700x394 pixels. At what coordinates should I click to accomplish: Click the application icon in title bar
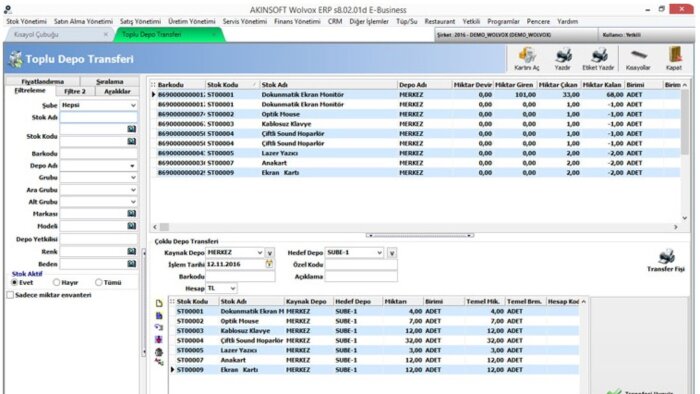coord(8,9)
